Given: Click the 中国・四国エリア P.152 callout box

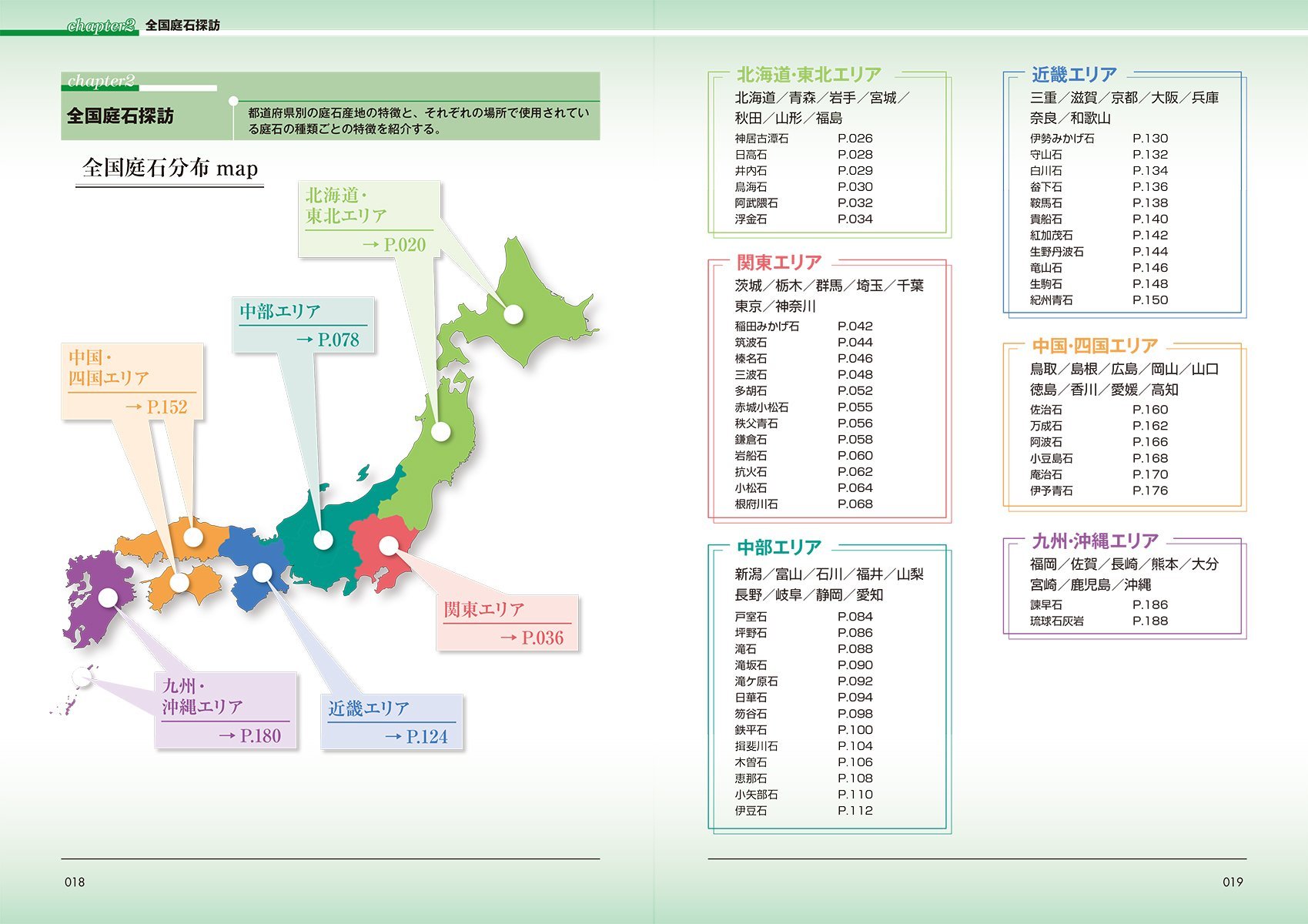Looking at the screenshot, I should pos(132,381).
